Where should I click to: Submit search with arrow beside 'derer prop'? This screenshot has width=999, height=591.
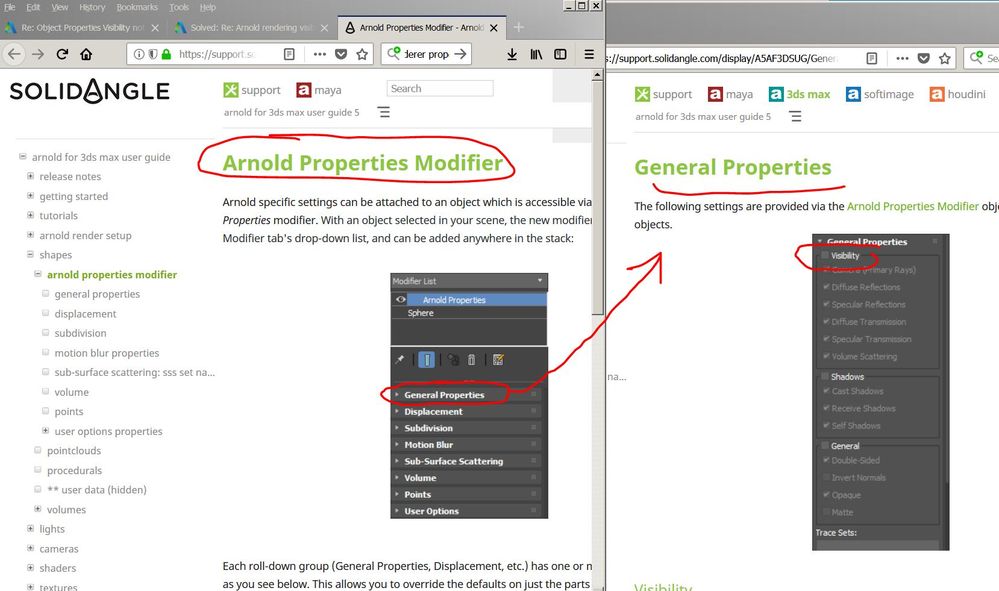(x=460, y=54)
